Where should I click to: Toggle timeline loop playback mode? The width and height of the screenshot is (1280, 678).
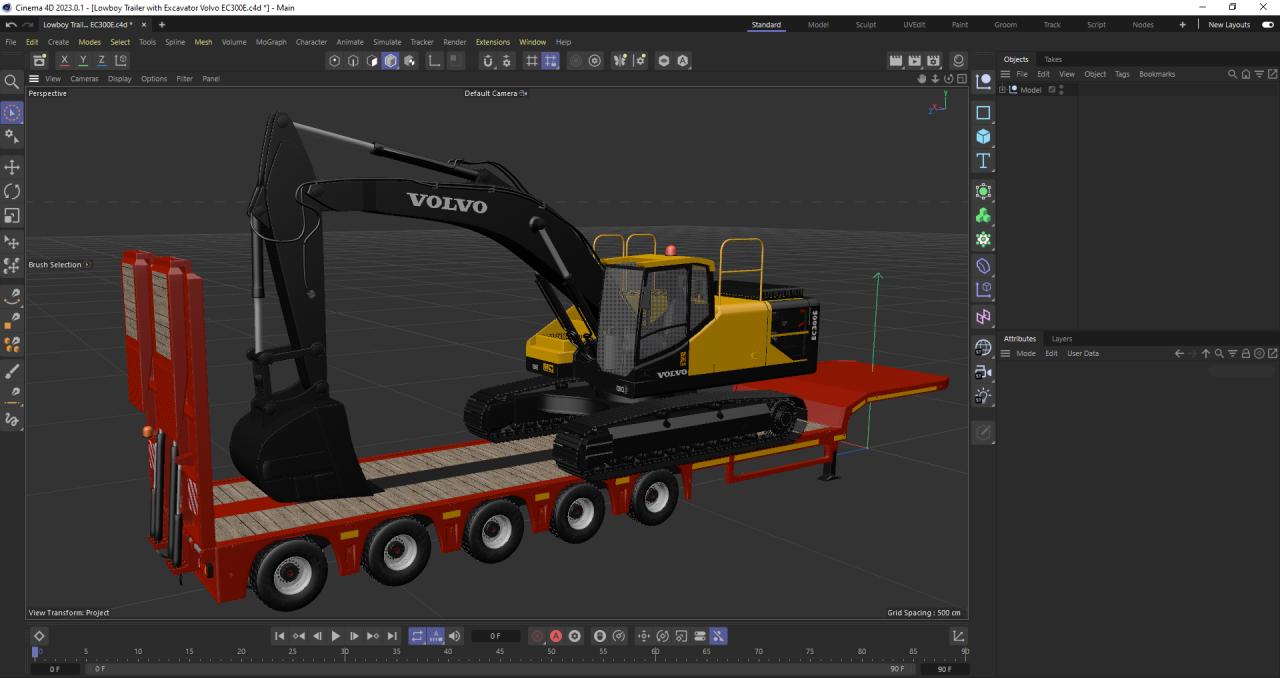(x=417, y=636)
